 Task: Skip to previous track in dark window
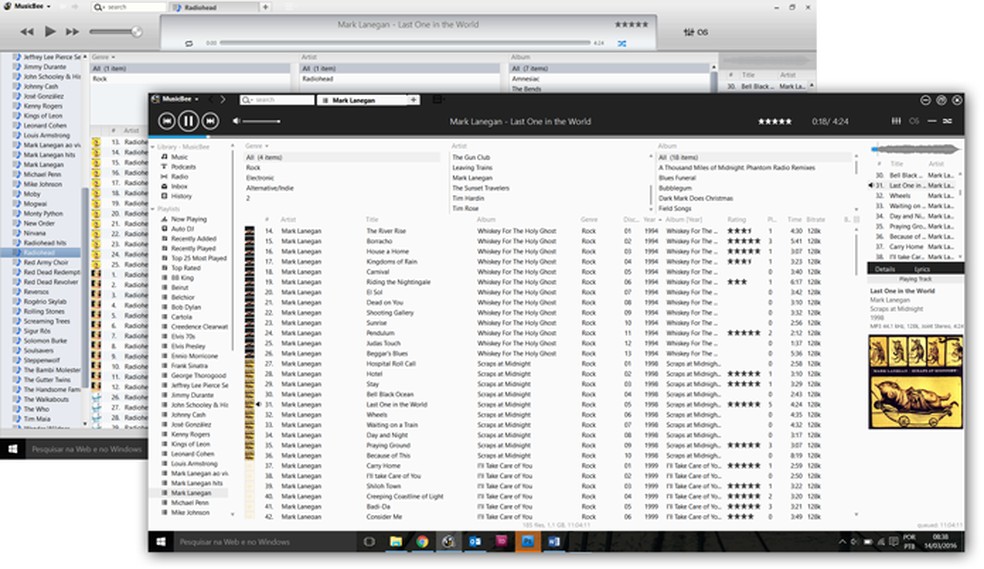166,120
